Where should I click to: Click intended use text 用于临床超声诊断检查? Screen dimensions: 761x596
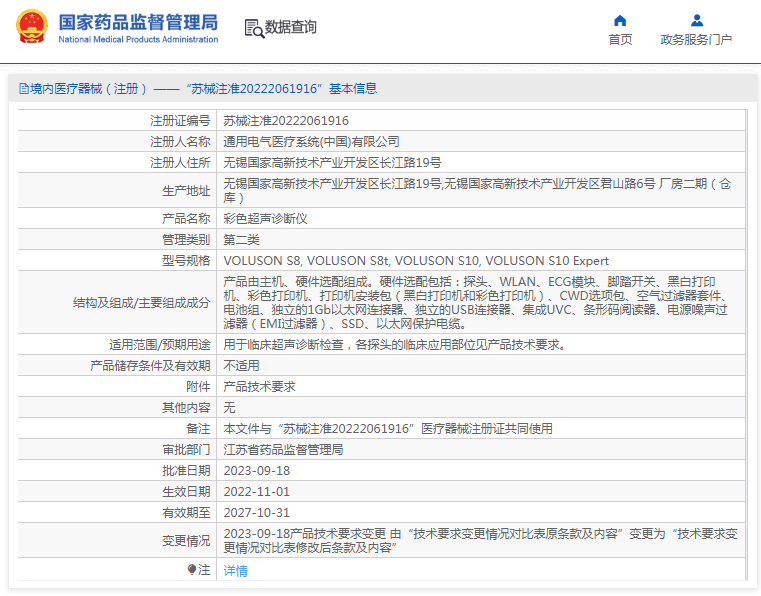tap(395, 345)
